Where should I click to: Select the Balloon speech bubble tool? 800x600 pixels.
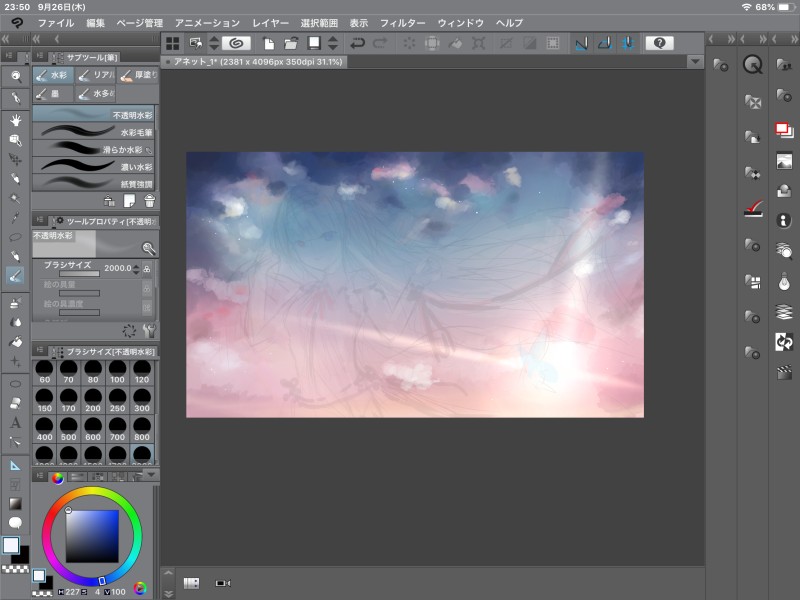pos(16,522)
